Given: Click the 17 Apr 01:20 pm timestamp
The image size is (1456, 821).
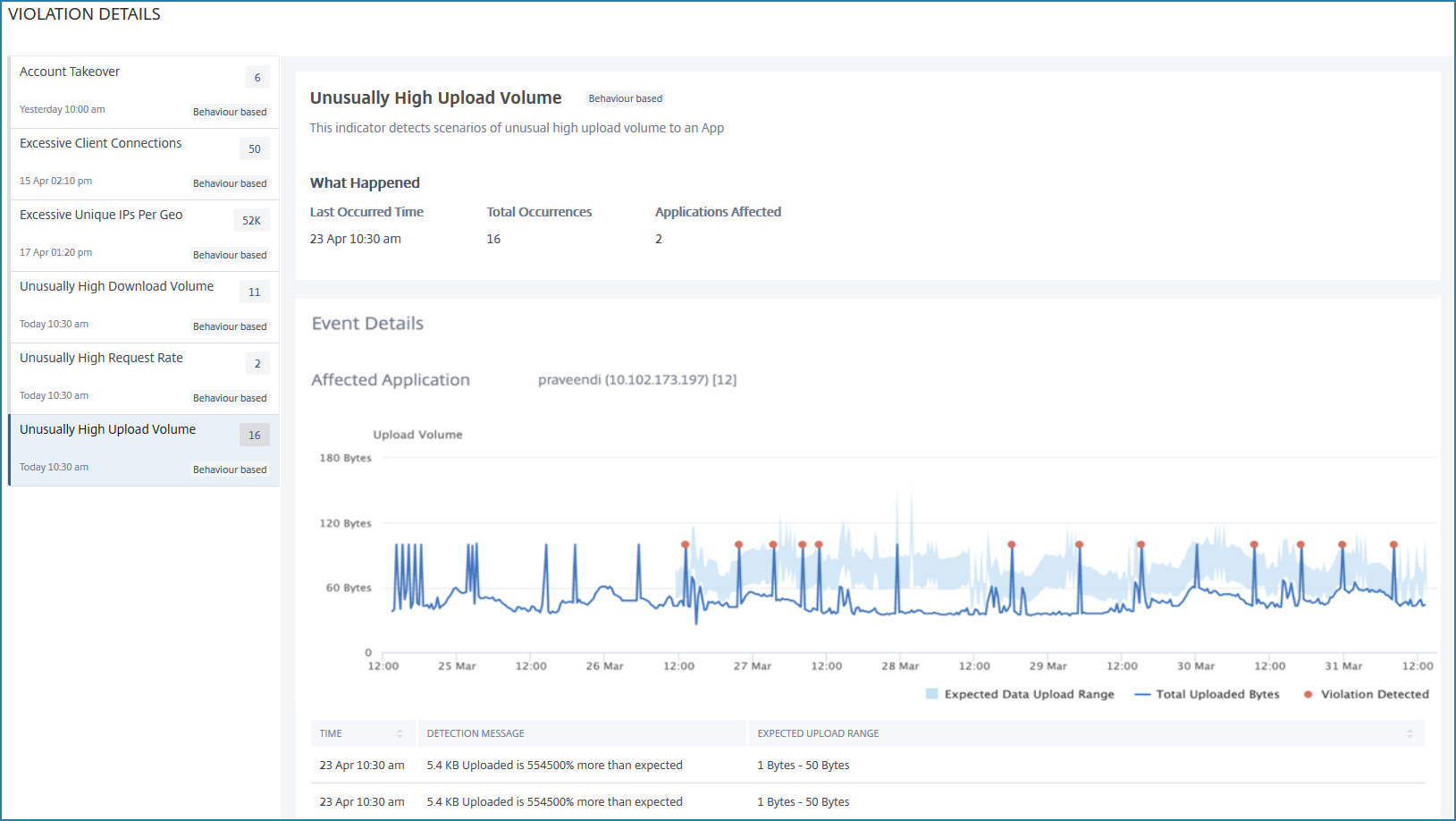Looking at the screenshot, I should click(x=55, y=252).
